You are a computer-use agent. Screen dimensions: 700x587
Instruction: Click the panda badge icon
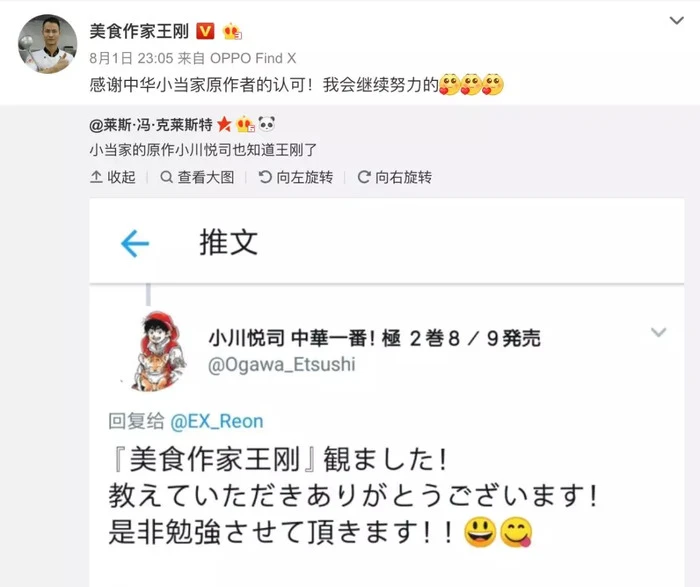(267, 124)
